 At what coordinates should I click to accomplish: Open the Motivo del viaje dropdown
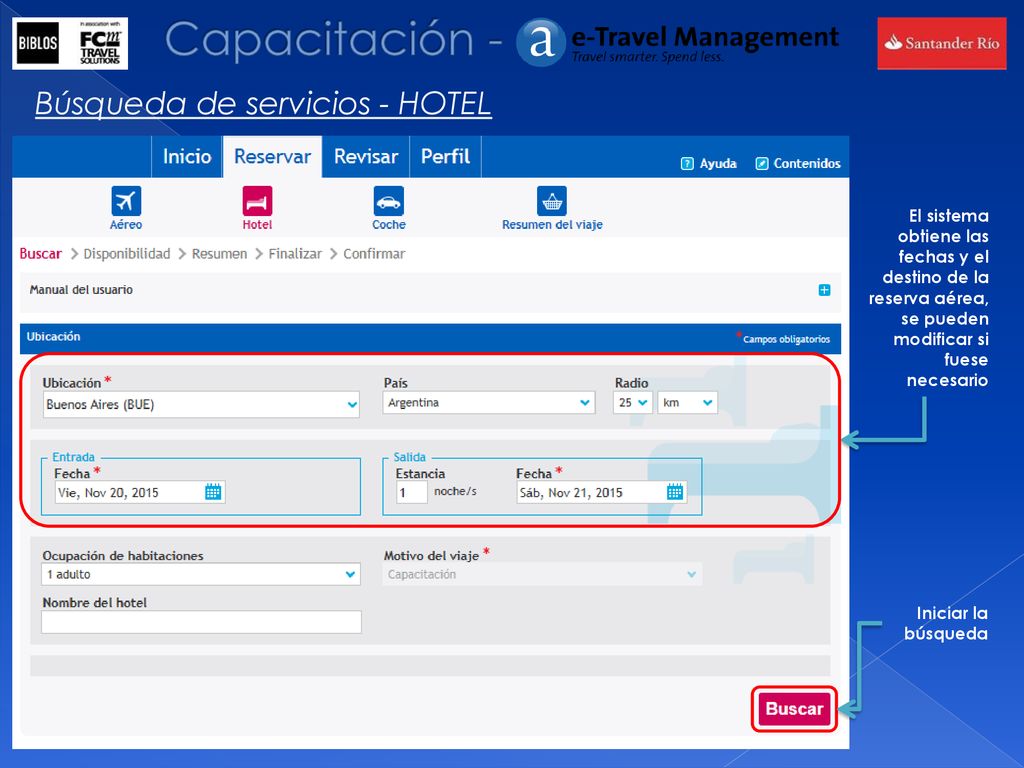click(543, 574)
